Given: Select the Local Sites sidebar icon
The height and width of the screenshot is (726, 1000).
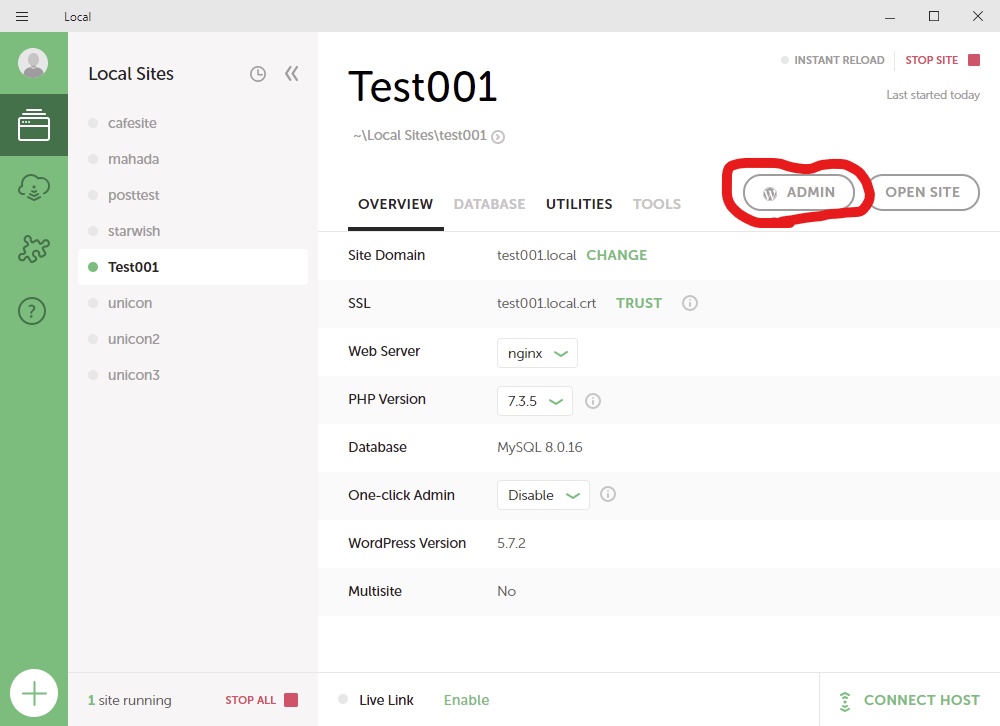Looking at the screenshot, I should pos(34,125).
